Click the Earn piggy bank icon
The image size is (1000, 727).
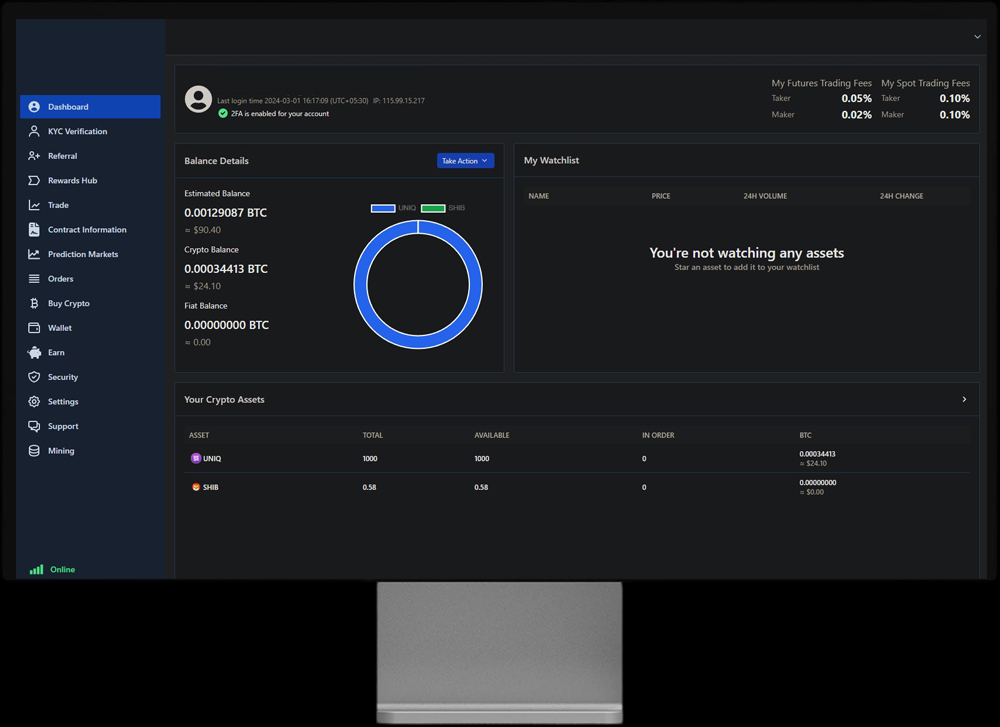click(x=34, y=352)
